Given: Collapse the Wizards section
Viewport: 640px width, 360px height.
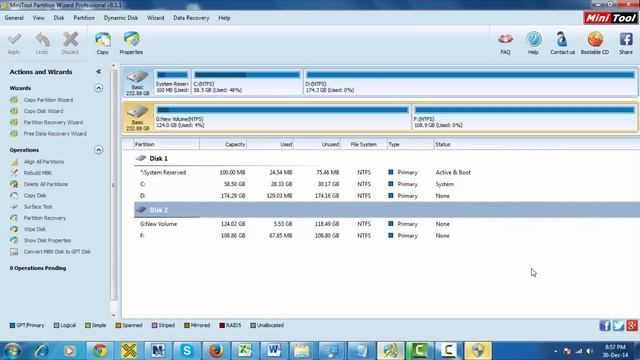Looking at the screenshot, I should (x=98, y=88).
